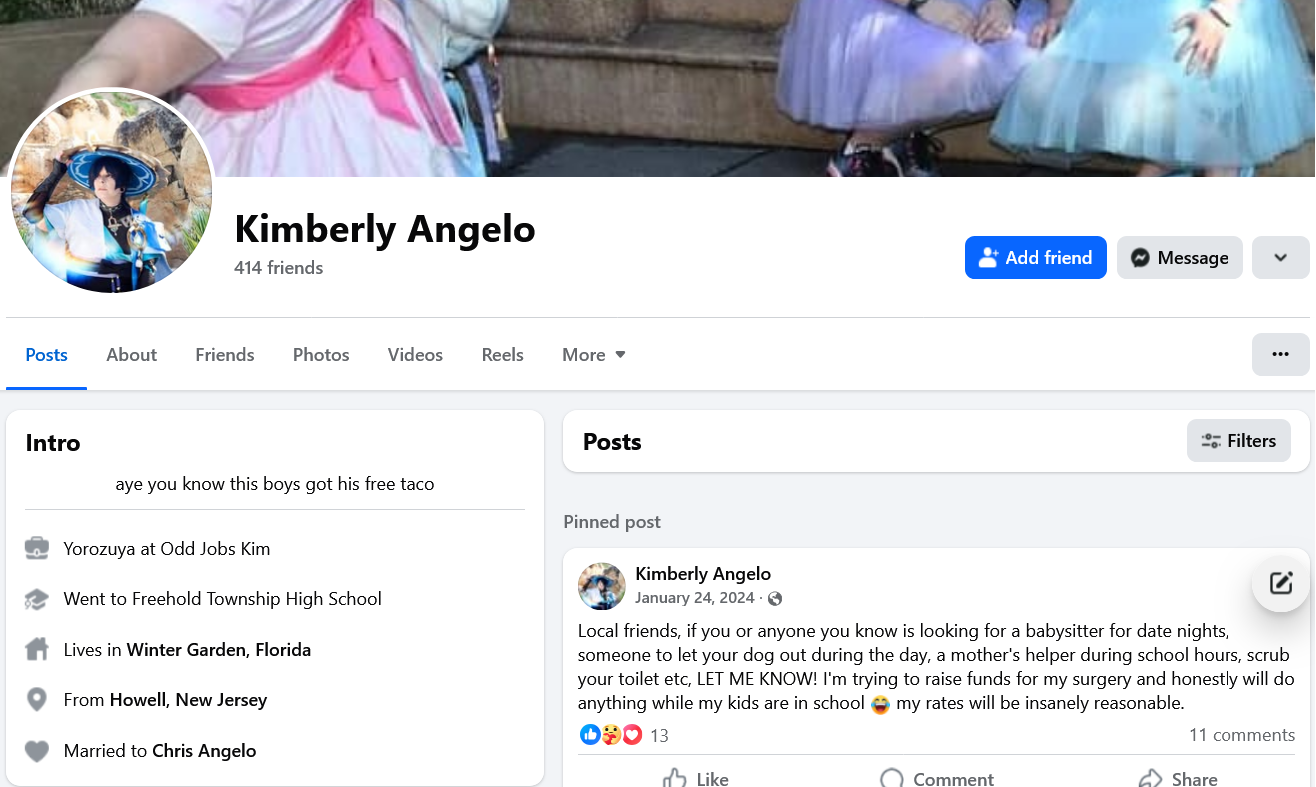
Task: Open the large profile picture
Action: [x=112, y=191]
